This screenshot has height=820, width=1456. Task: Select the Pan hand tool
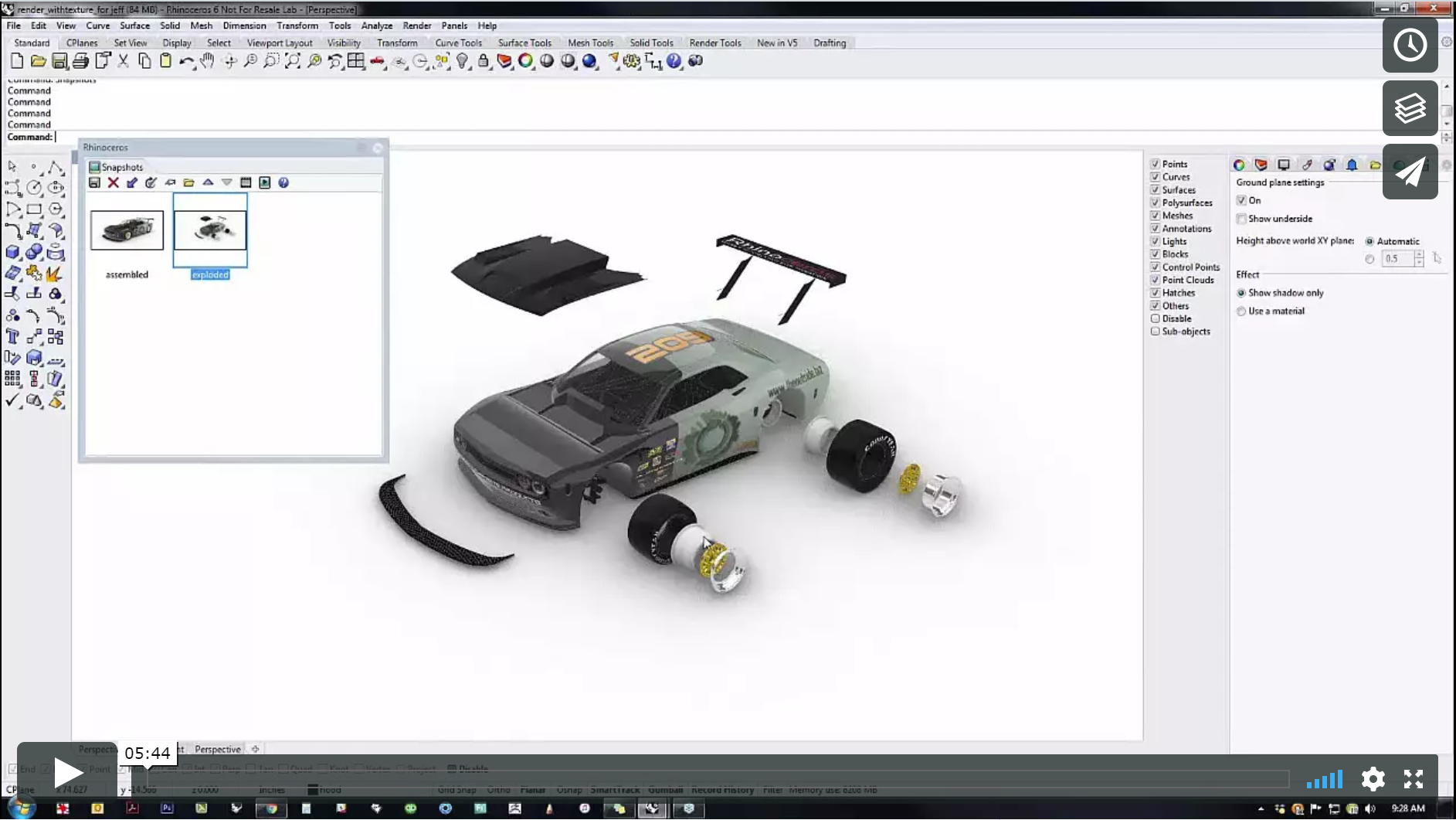208,61
